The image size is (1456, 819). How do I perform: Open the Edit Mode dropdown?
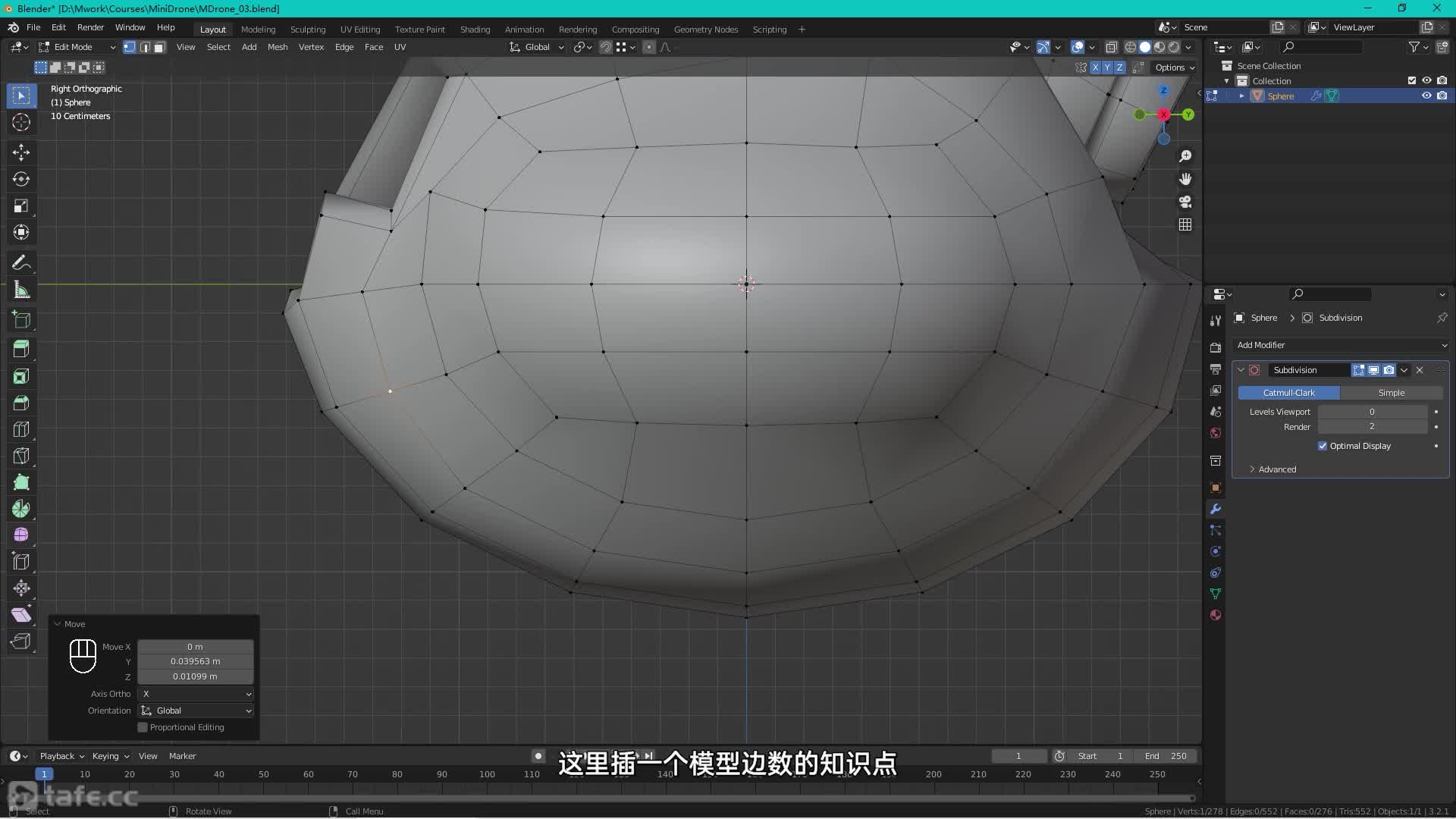[x=77, y=47]
